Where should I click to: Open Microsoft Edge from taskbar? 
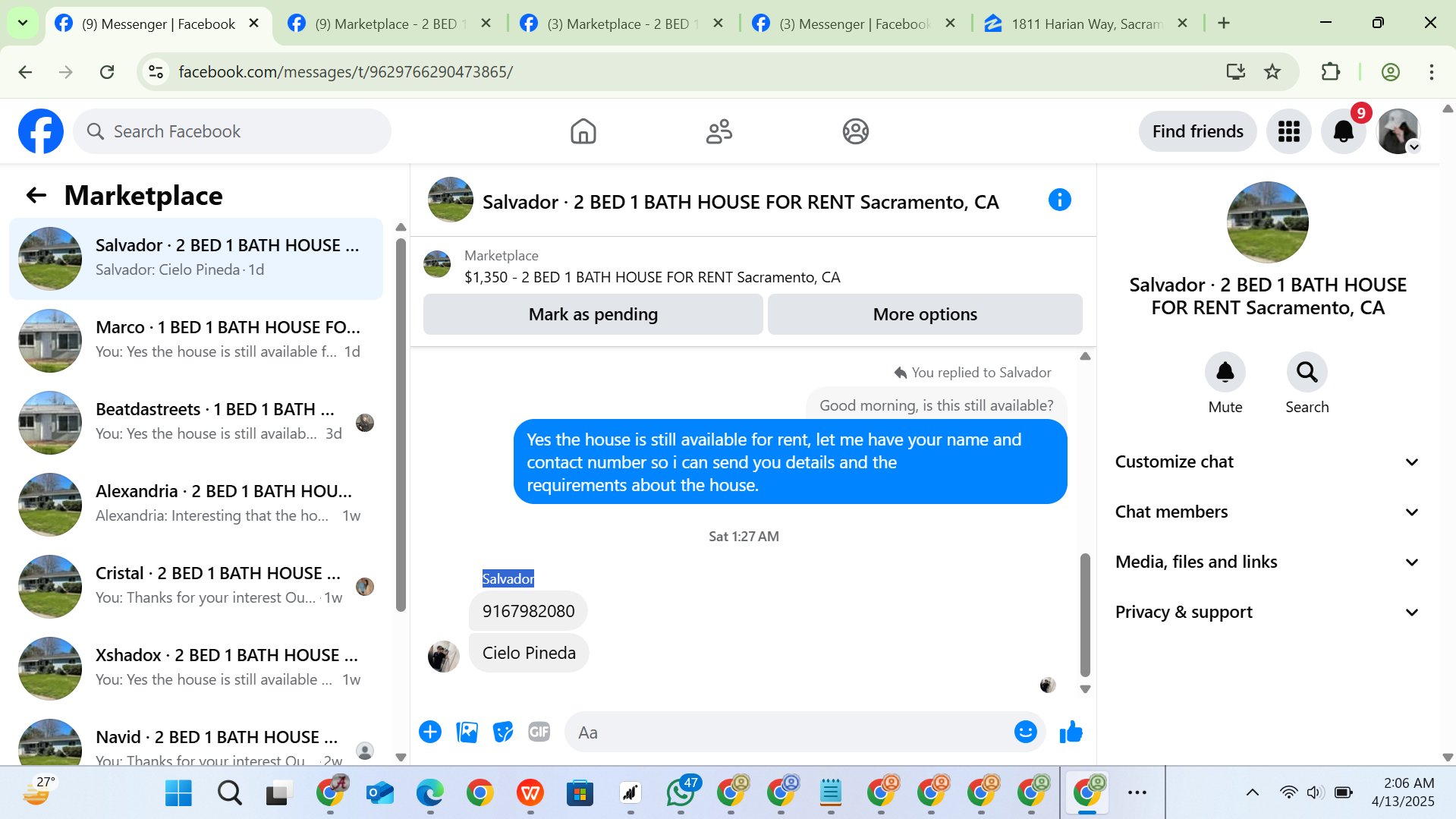(429, 793)
